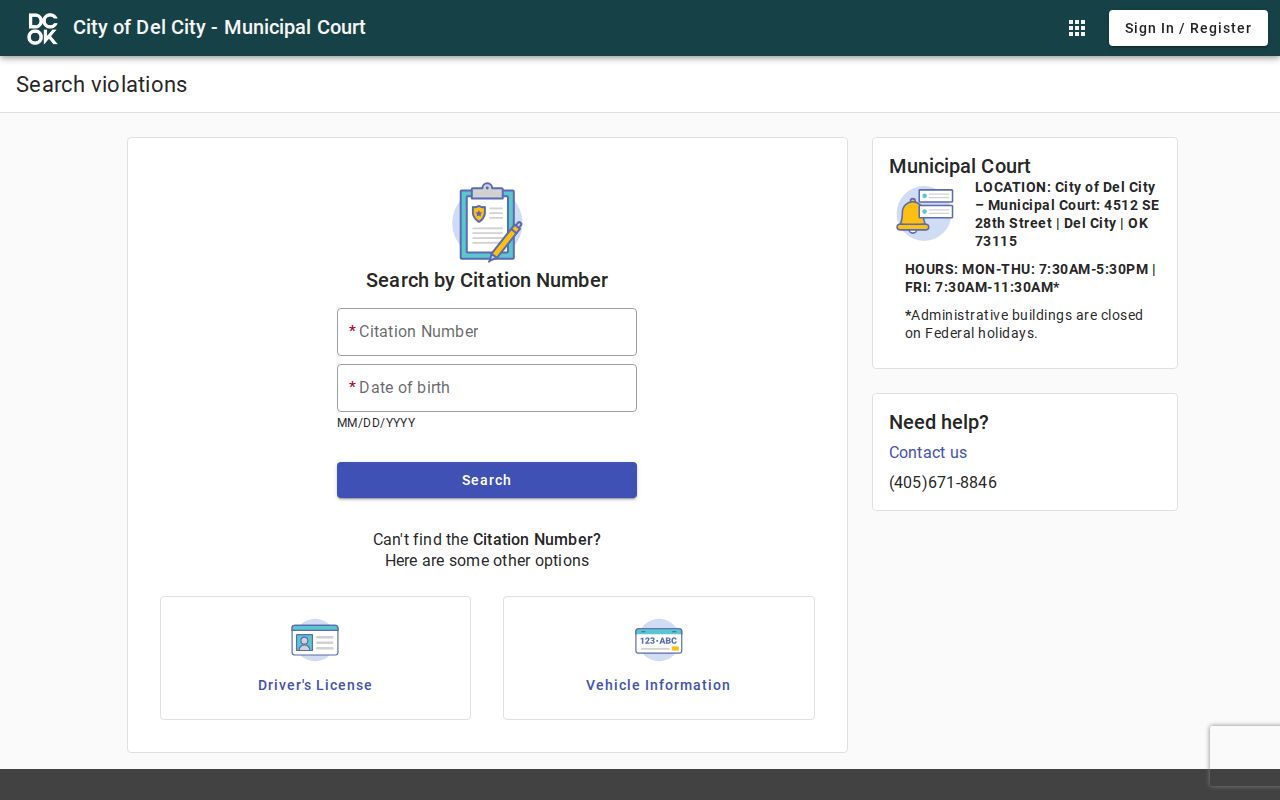Click "Can't find the Citation Number?" text
1280x800 pixels.
(x=487, y=539)
